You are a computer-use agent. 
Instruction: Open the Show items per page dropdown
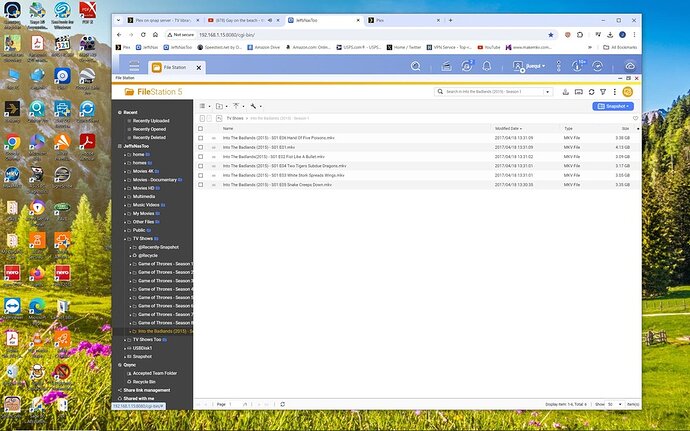(615, 404)
